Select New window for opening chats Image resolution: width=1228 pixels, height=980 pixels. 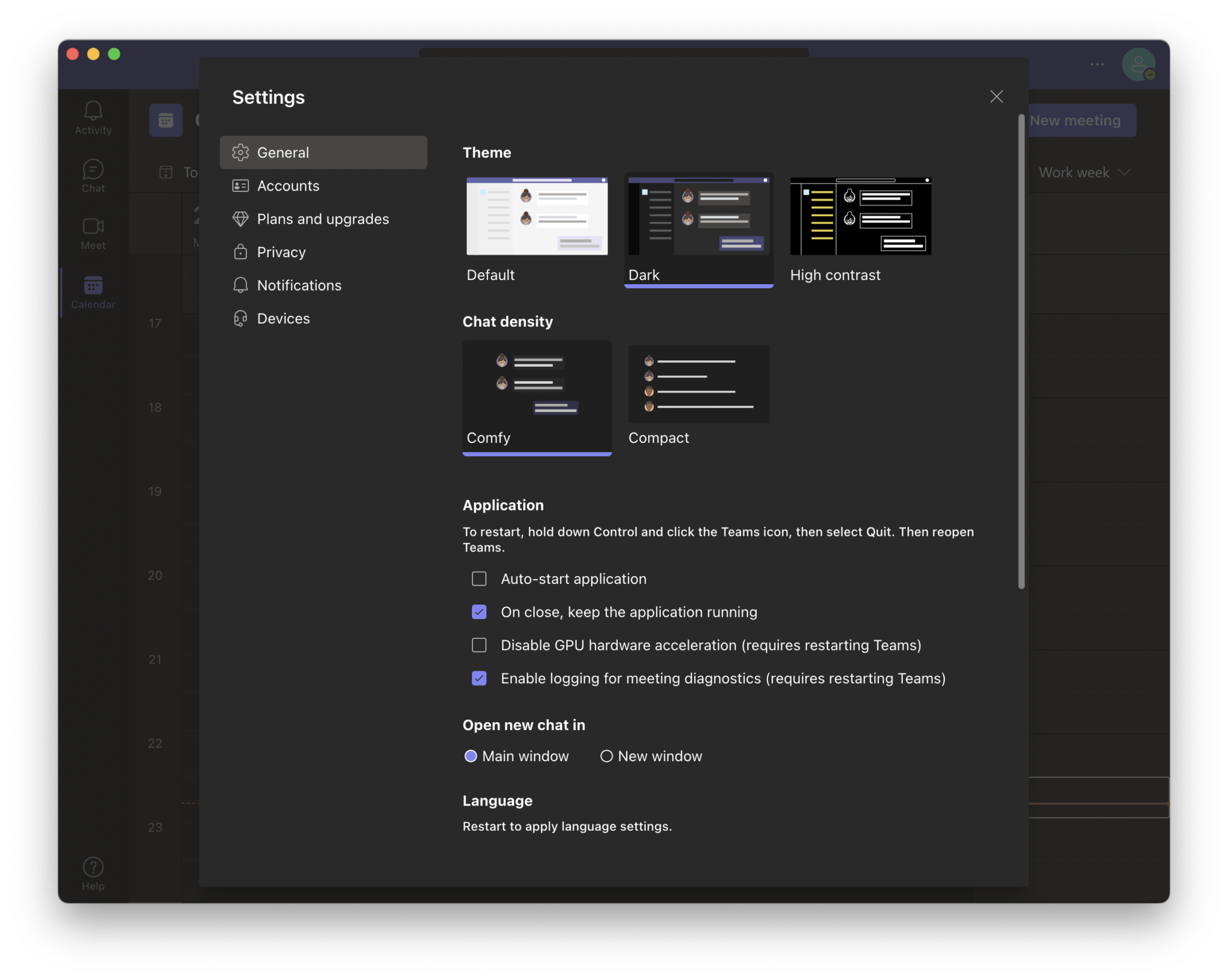pyautogui.click(x=606, y=756)
